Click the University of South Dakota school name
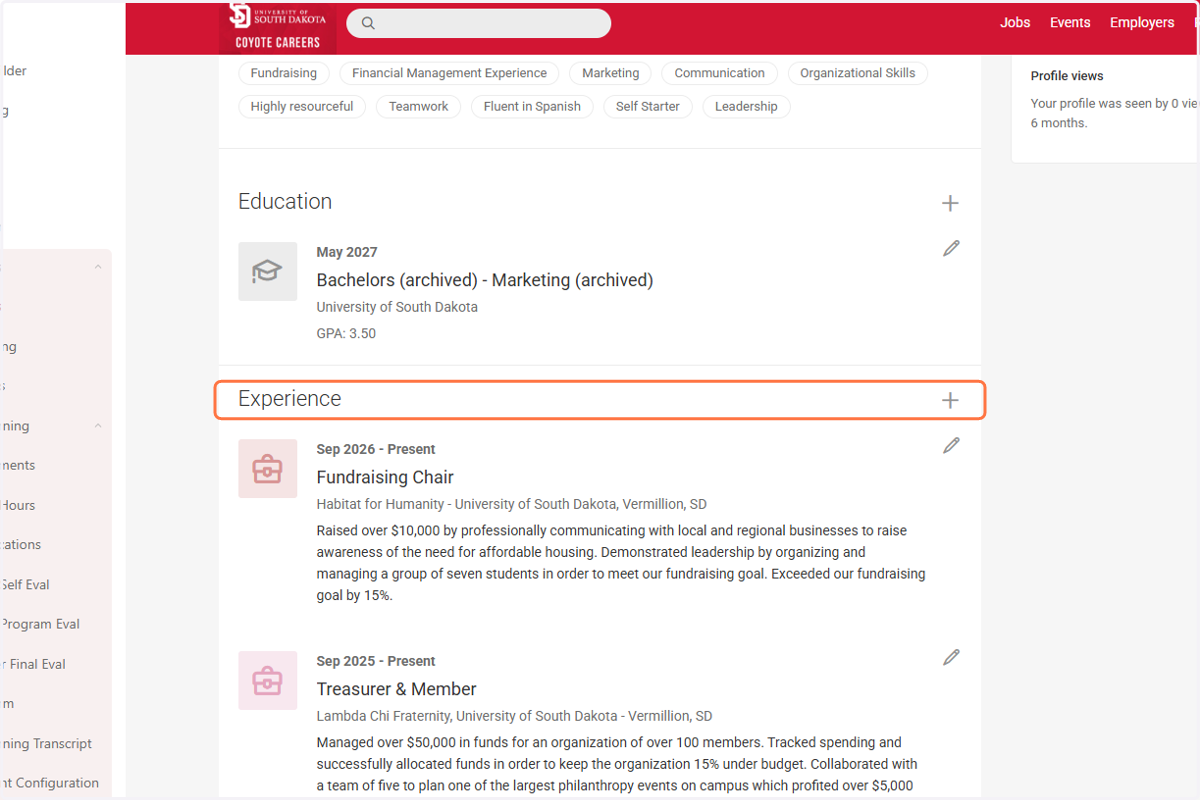Image resolution: width=1200 pixels, height=800 pixels. click(397, 307)
